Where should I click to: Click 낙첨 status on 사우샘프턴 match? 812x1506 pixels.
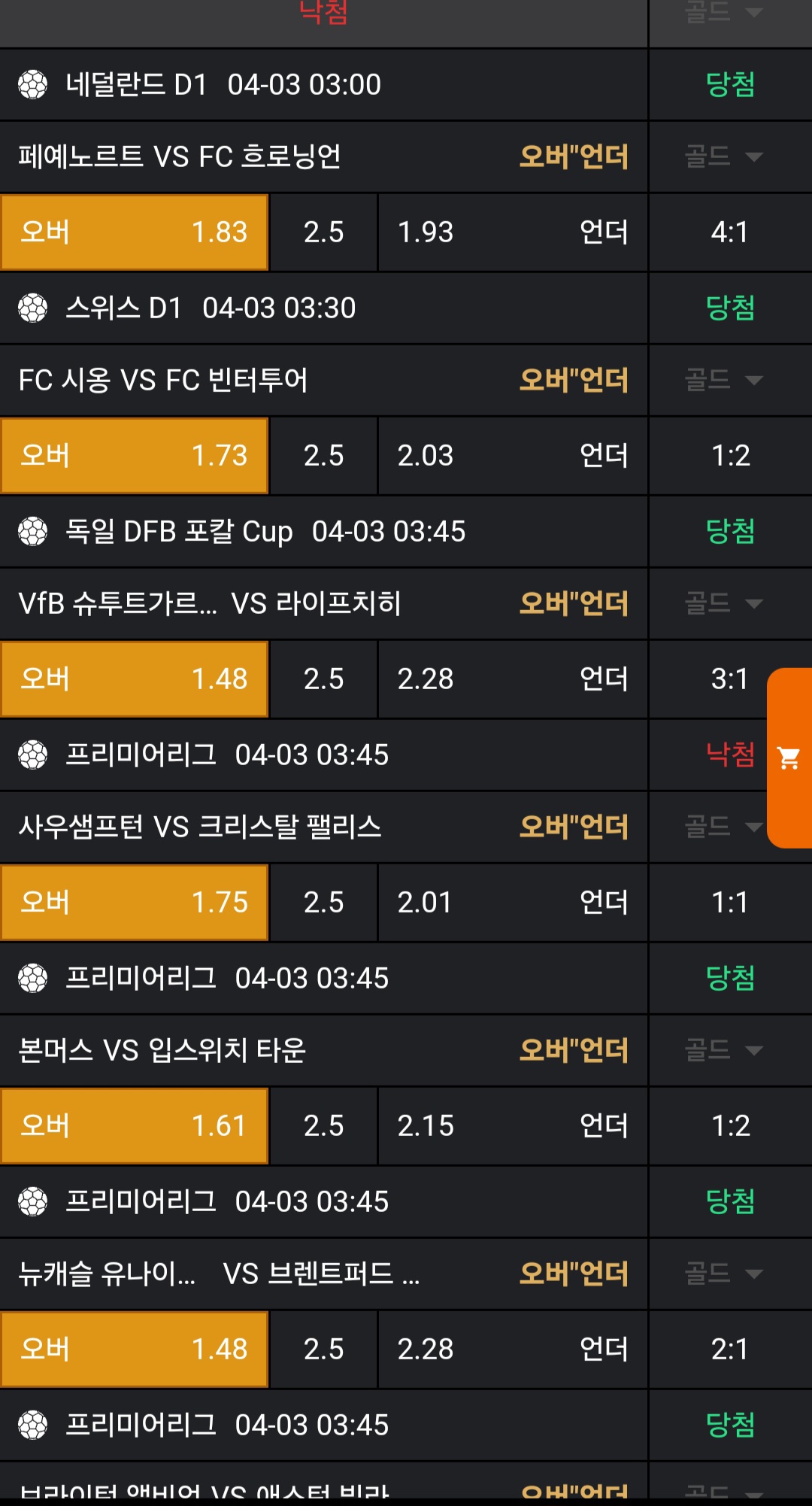pyautogui.click(x=730, y=754)
